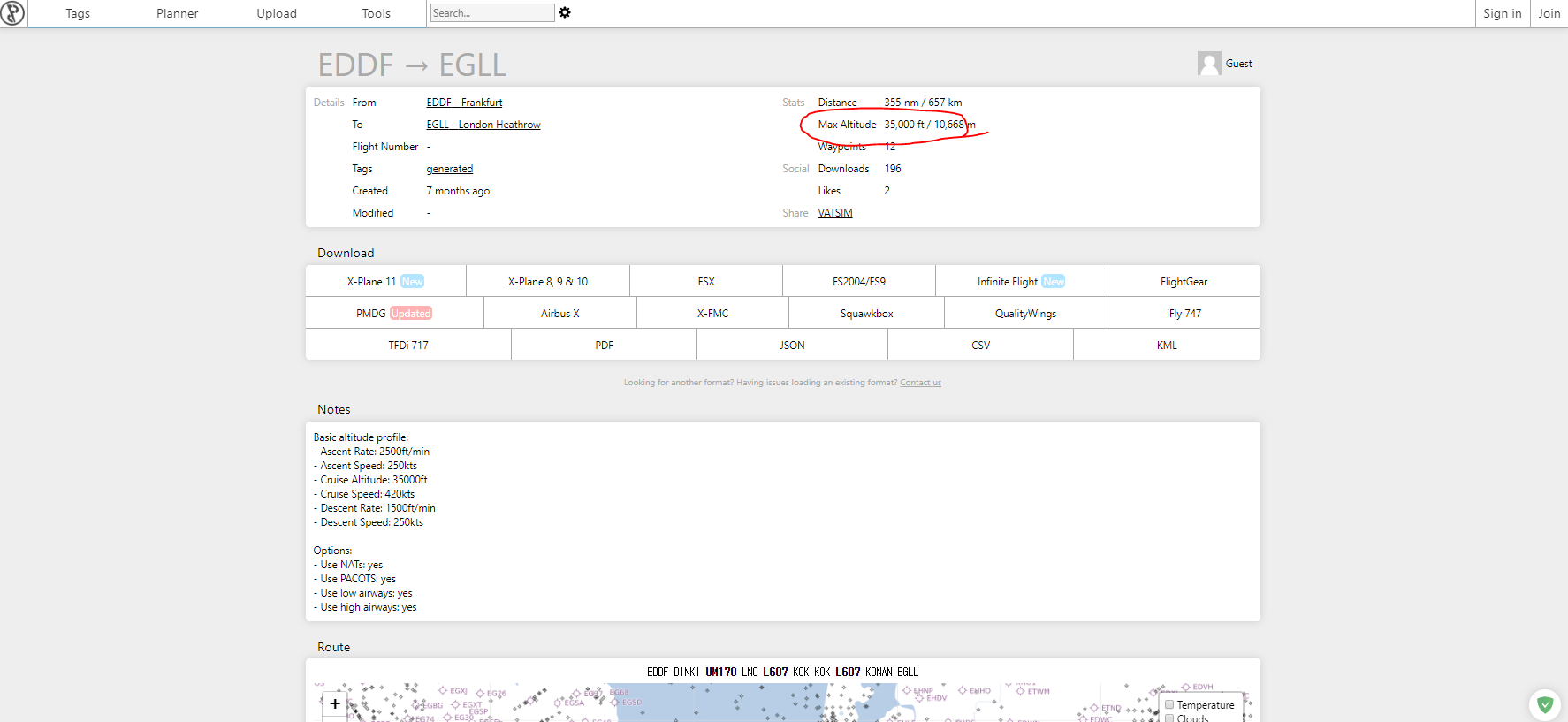The image size is (1568, 722).
Task: Download plan in TFDi 717 format
Action: tap(408, 345)
